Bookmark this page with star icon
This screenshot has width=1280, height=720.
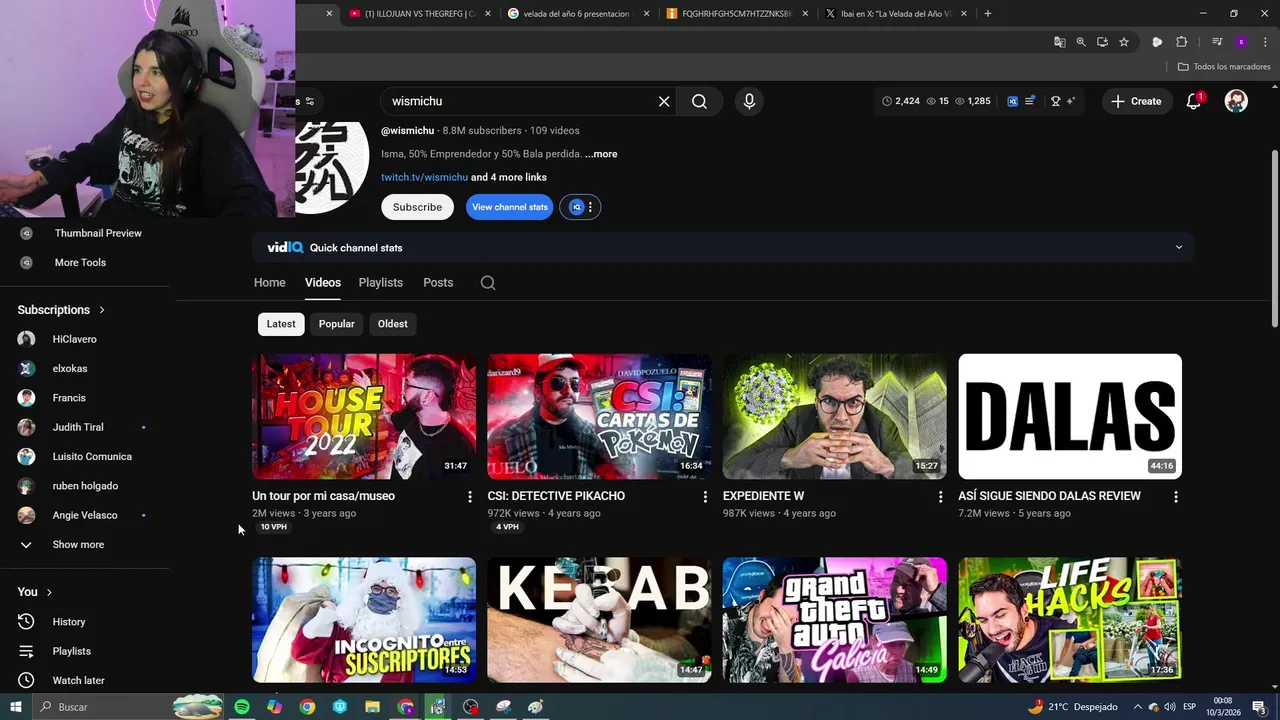click(x=1124, y=42)
